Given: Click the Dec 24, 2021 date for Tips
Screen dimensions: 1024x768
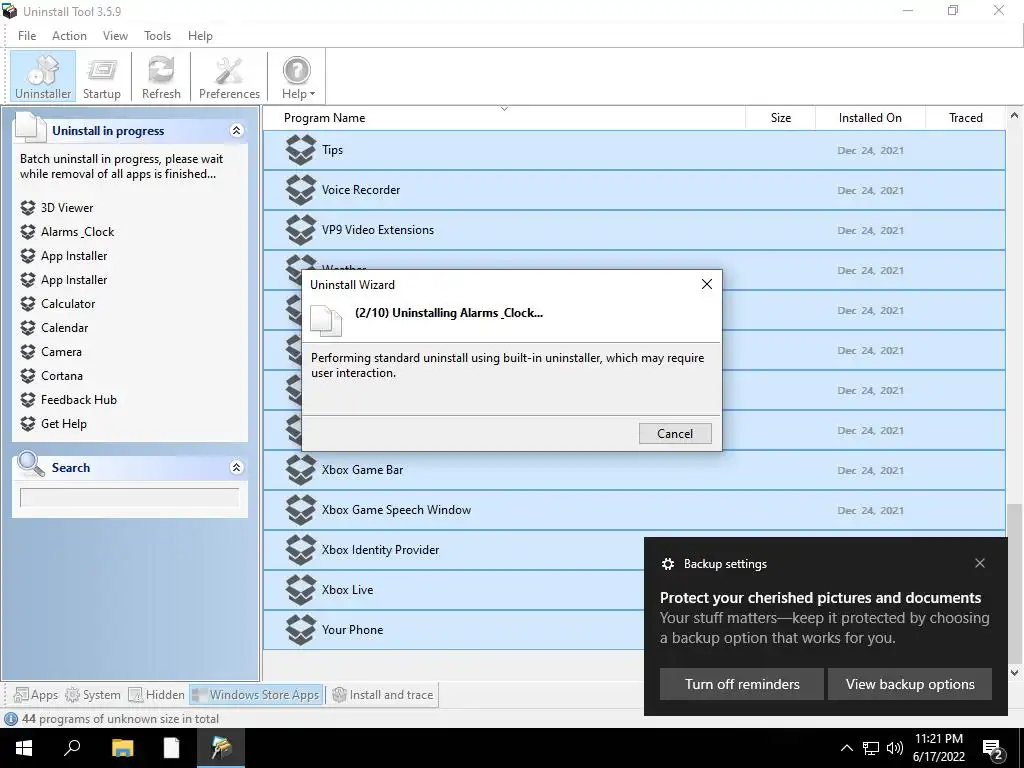Looking at the screenshot, I should pos(871,150).
